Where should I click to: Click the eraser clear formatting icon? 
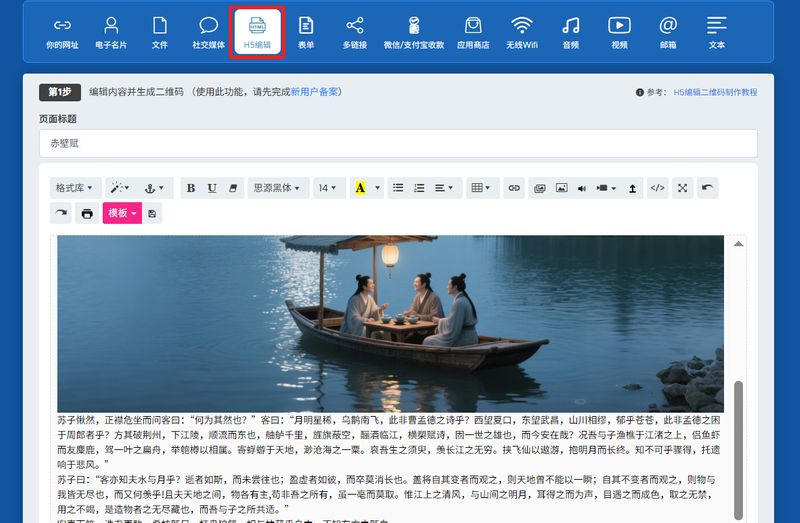coord(233,188)
